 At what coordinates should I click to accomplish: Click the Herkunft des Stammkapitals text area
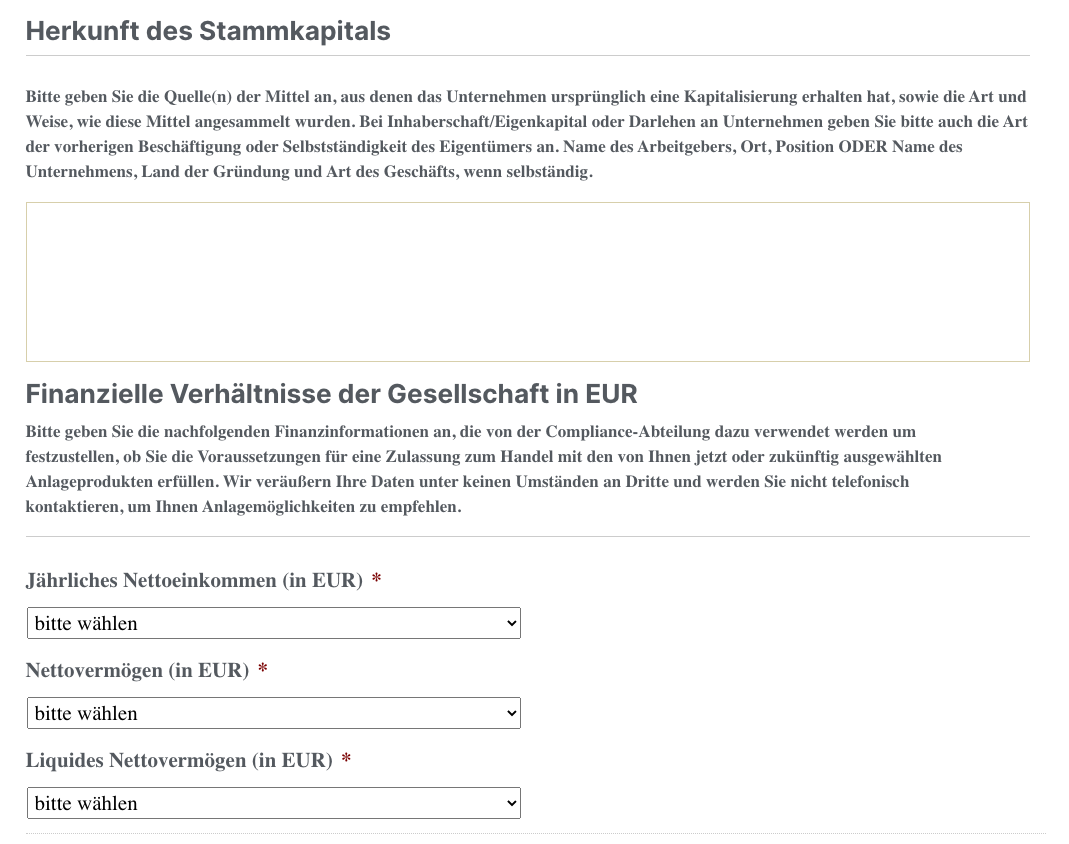(527, 281)
